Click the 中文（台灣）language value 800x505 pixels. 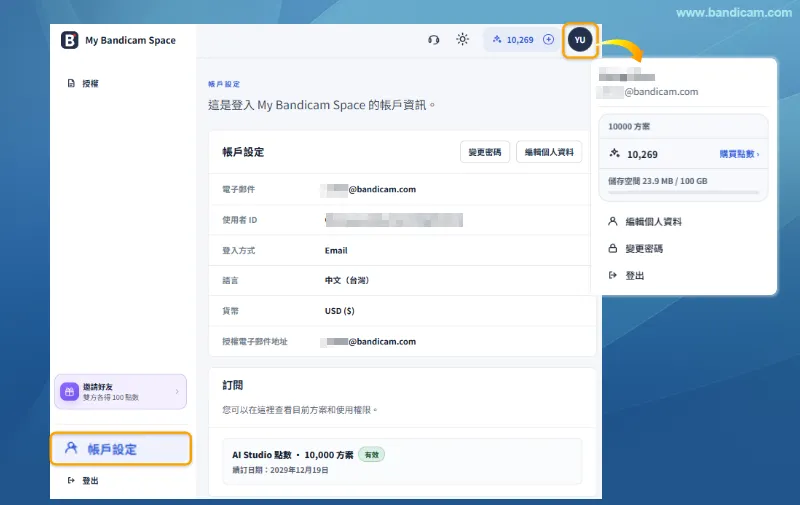tap(347, 281)
